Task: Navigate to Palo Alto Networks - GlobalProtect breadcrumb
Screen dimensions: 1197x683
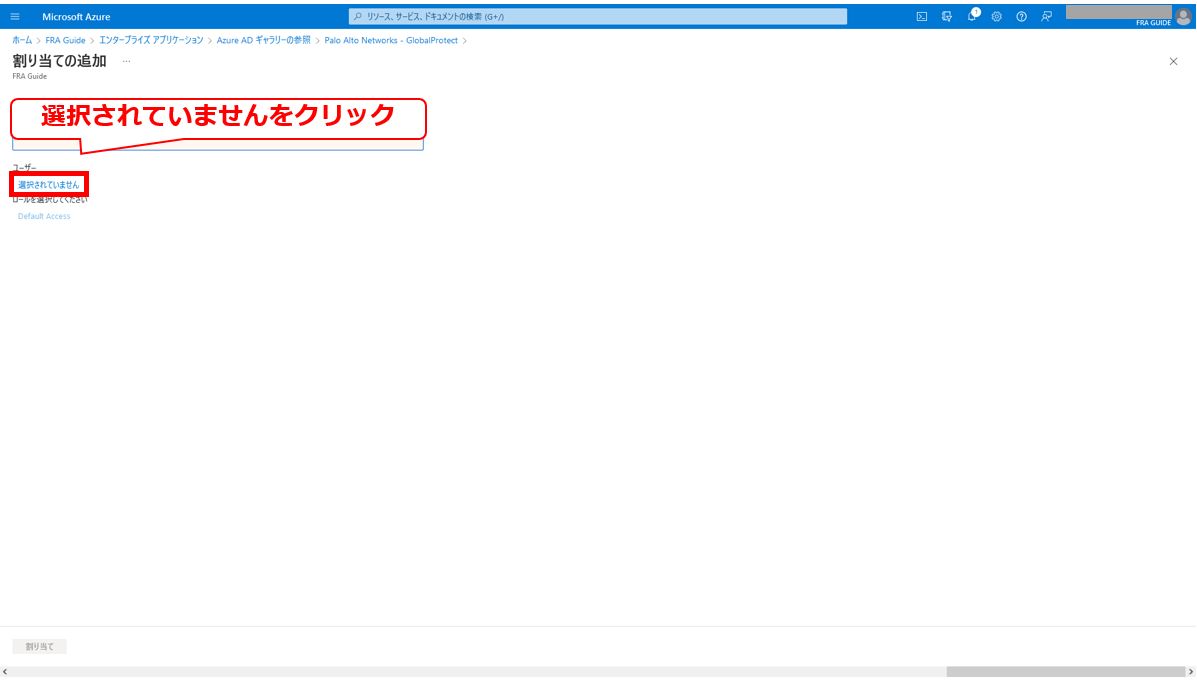Action: coord(391,40)
